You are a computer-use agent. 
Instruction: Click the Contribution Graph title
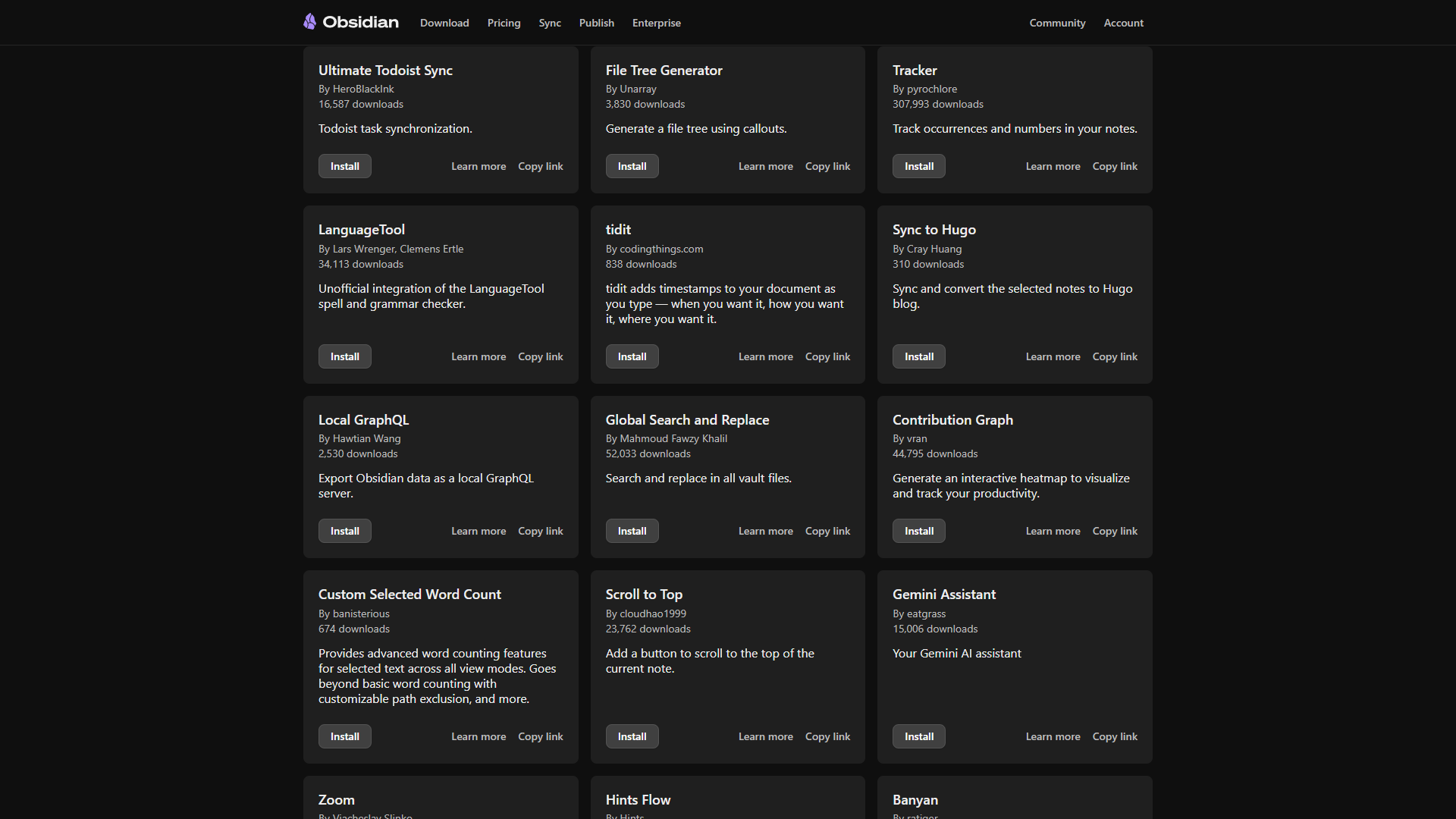point(952,420)
